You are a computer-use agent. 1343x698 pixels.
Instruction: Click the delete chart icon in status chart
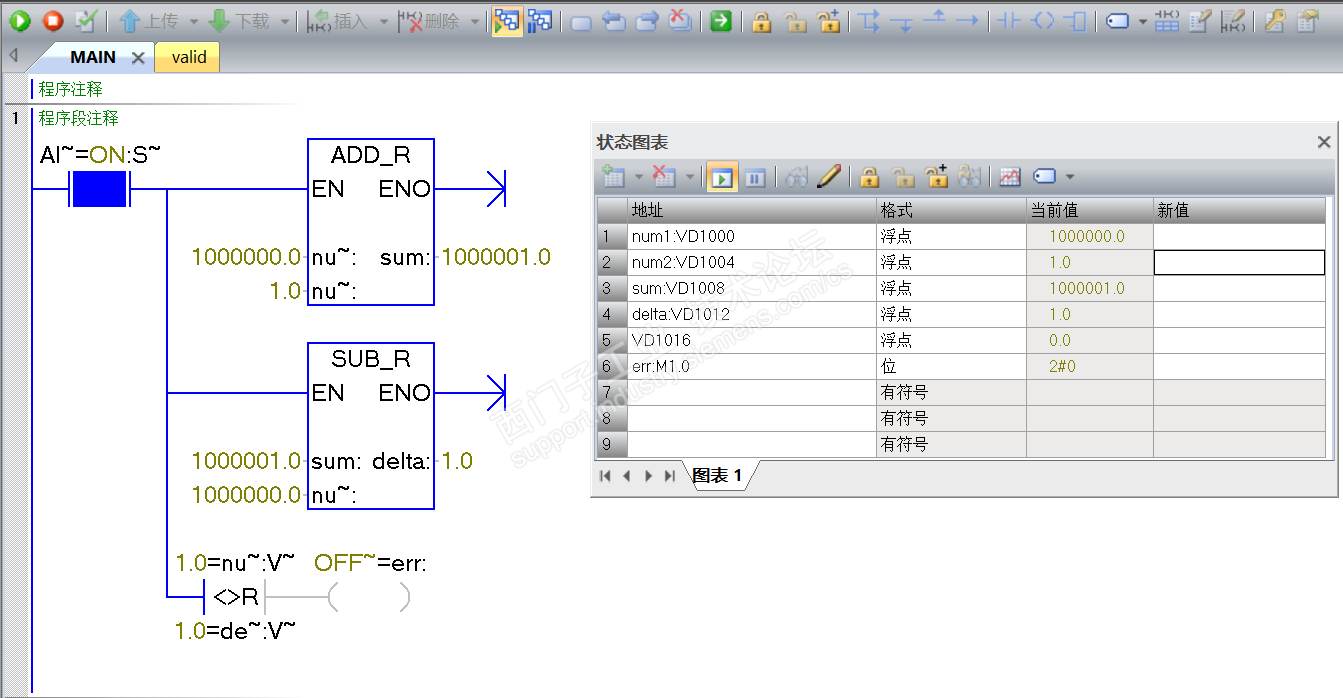663,177
